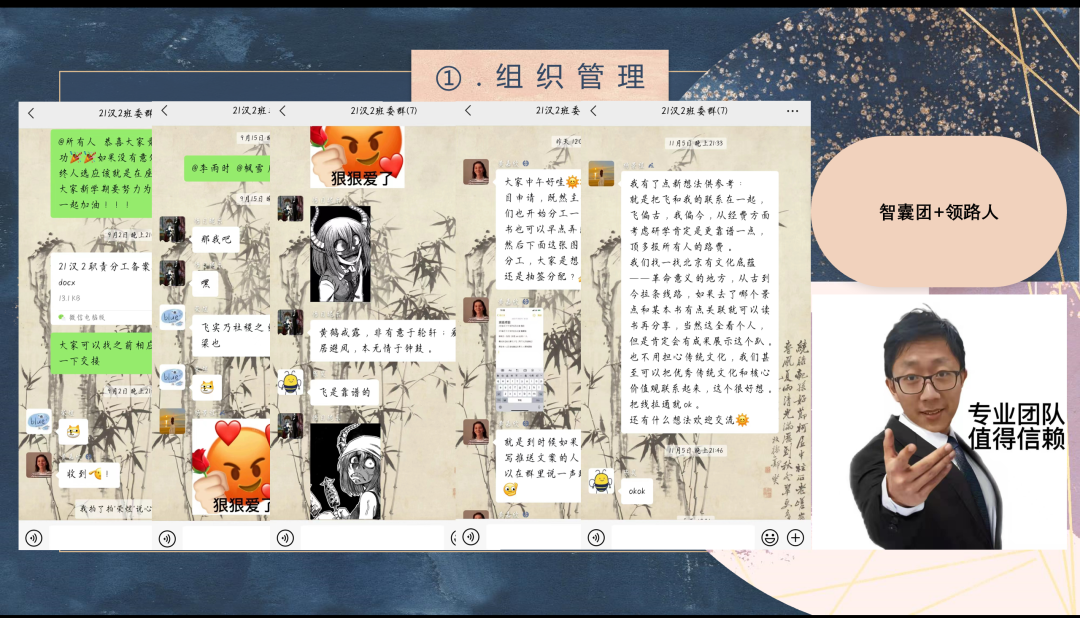Click the horned anime girl sticker at top

(x=340, y=254)
